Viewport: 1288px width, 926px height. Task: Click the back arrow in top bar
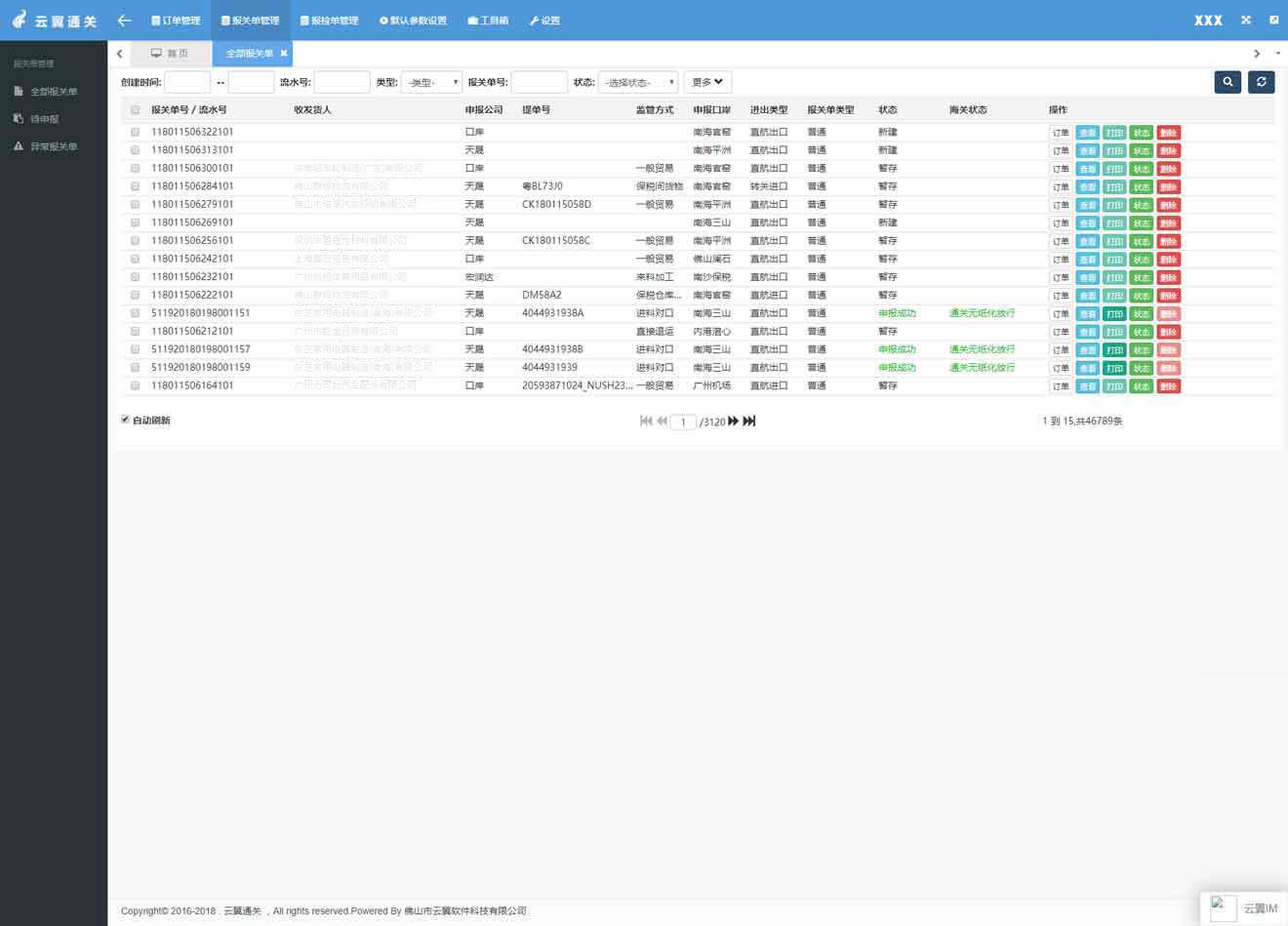(x=124, y=20)
